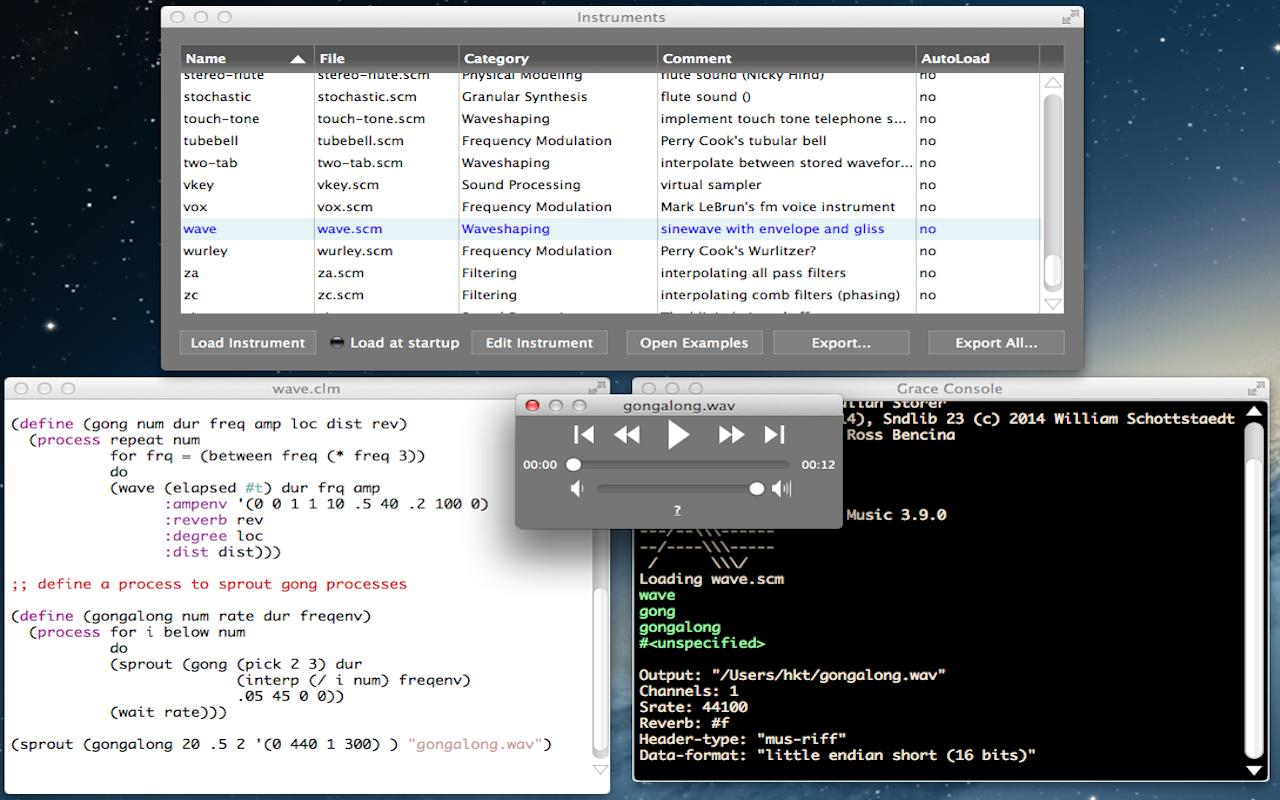This screenshot has width=1280, height=800.
Task: Click the rewind double-arrow icon
Action: point(627,434)
